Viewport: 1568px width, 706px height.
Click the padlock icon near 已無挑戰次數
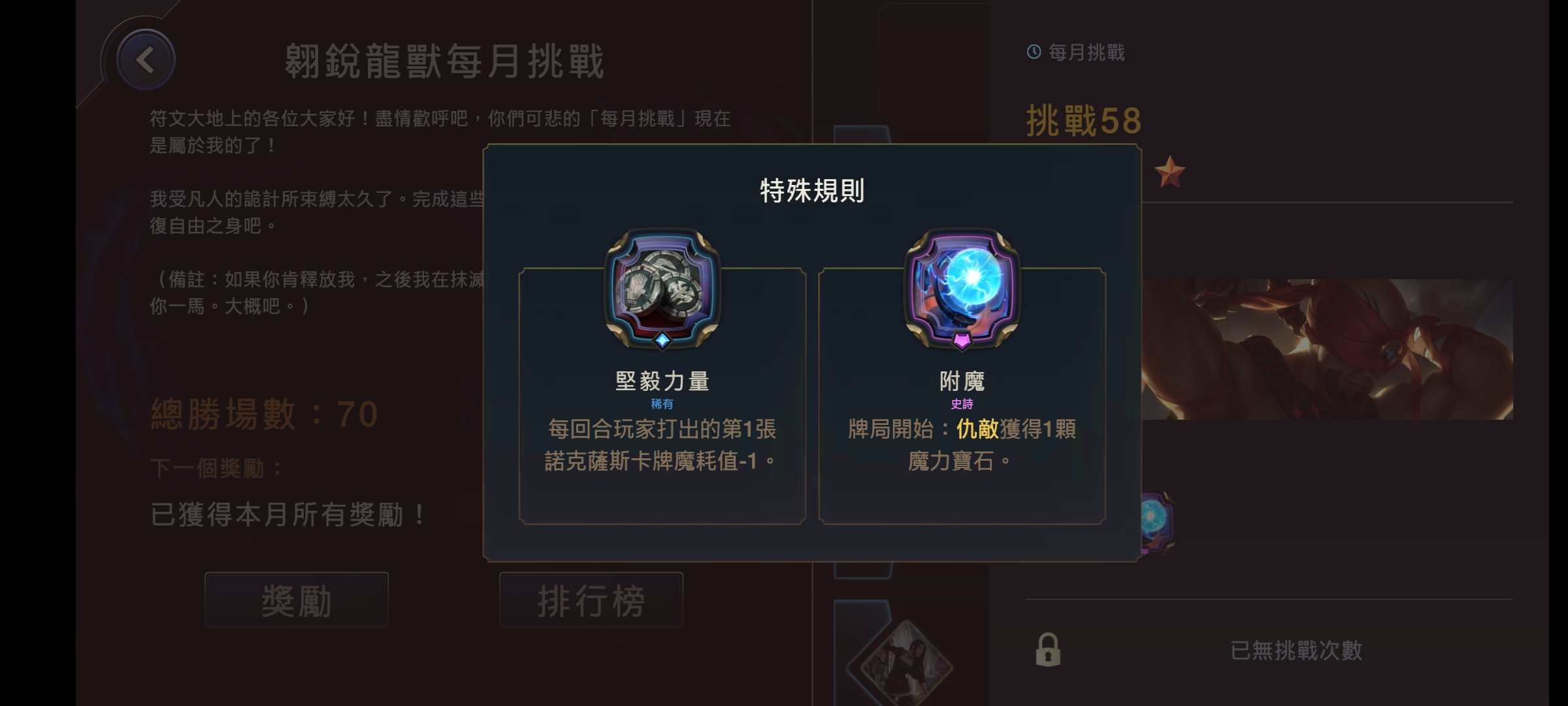[1048, 650]
